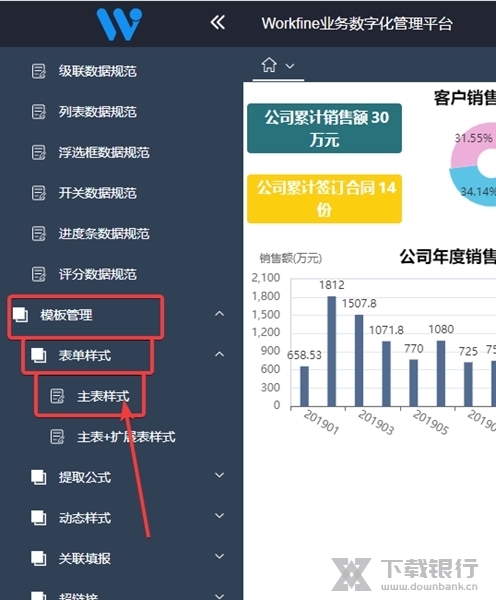The height and width of the screenshot is (600, 496).
Task: Click 公司累计签订合同 14 份 card
Action: (x=325, y=199)
